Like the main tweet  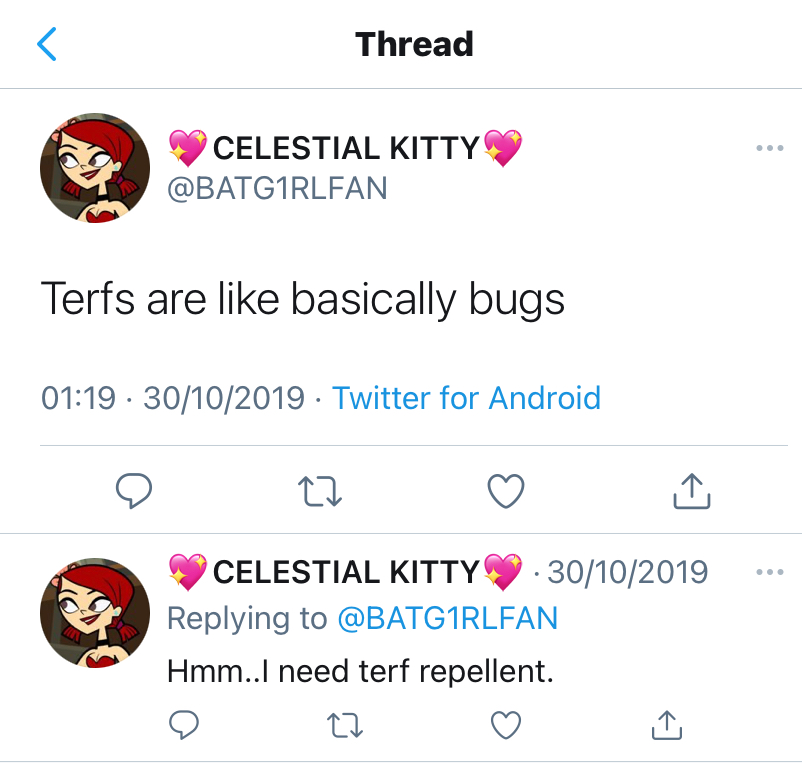coord(506,490)
